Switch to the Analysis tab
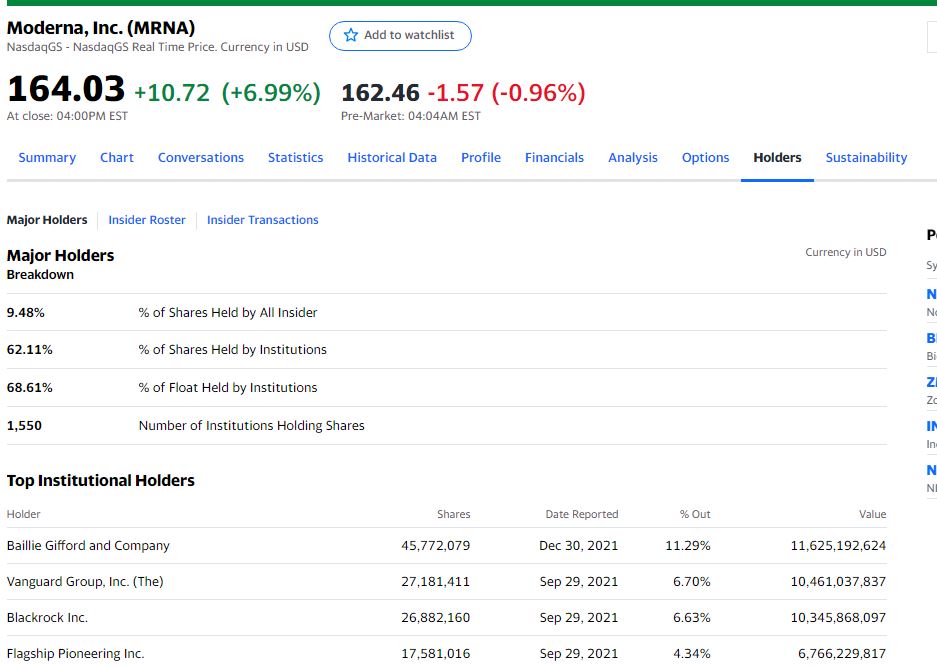The height and width of the screenshot is (667, 937). (633, 158)
